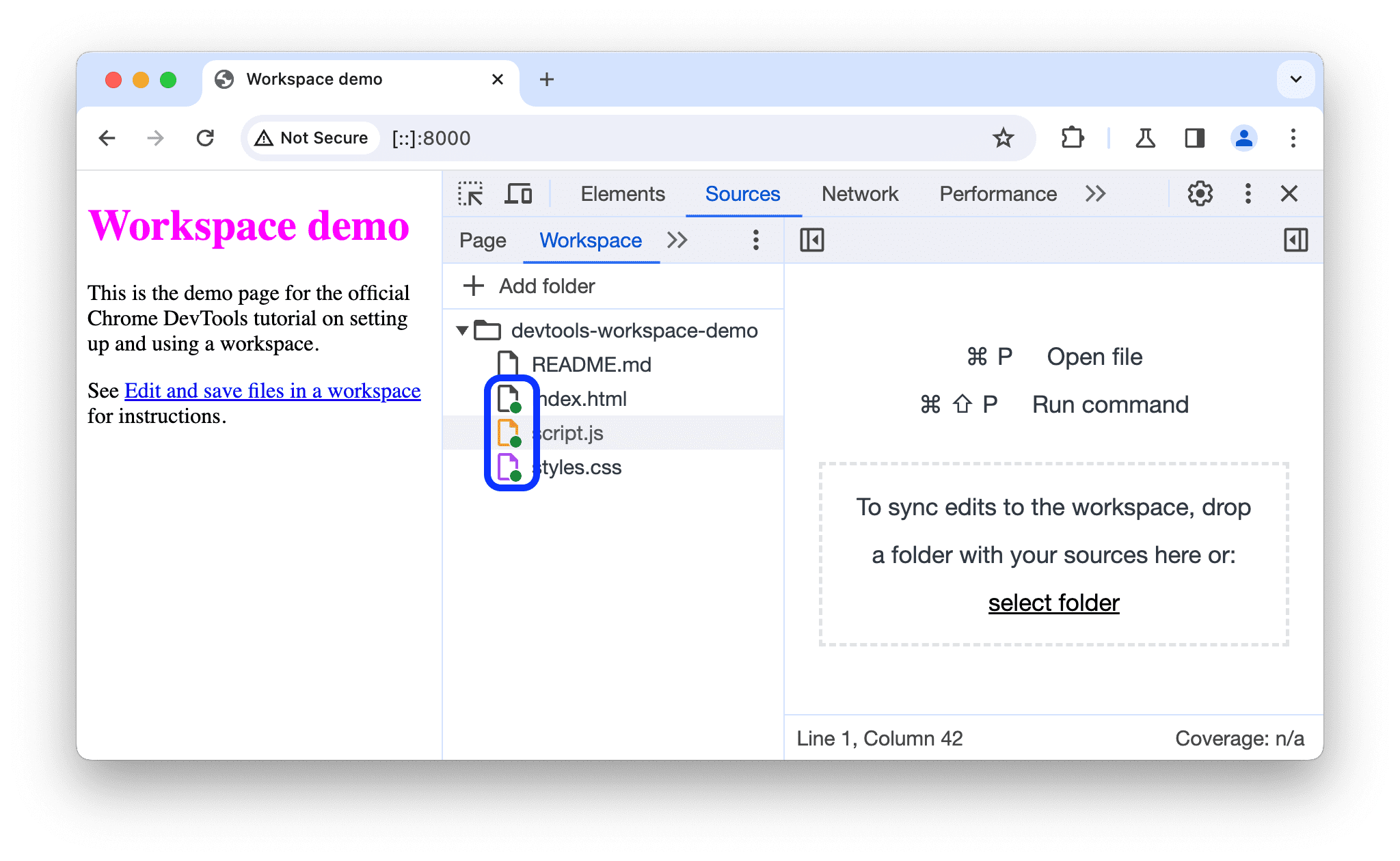Image resolution: width=1400 pixels, height=861 pixels.
Task: Click the inspector element picker icon
Action: 471,194
